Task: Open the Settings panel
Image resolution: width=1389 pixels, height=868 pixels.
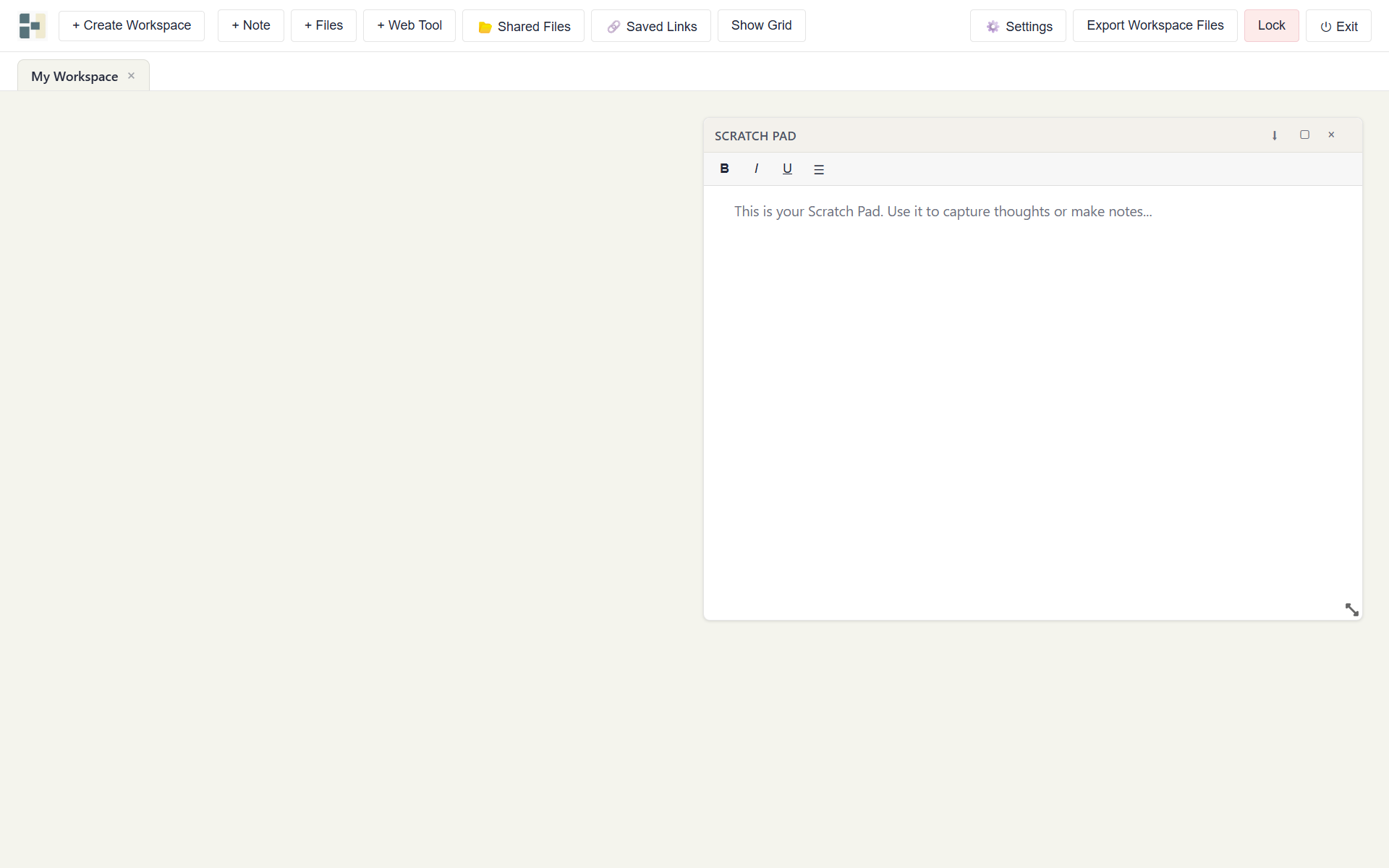Action: click(1018, 26)
